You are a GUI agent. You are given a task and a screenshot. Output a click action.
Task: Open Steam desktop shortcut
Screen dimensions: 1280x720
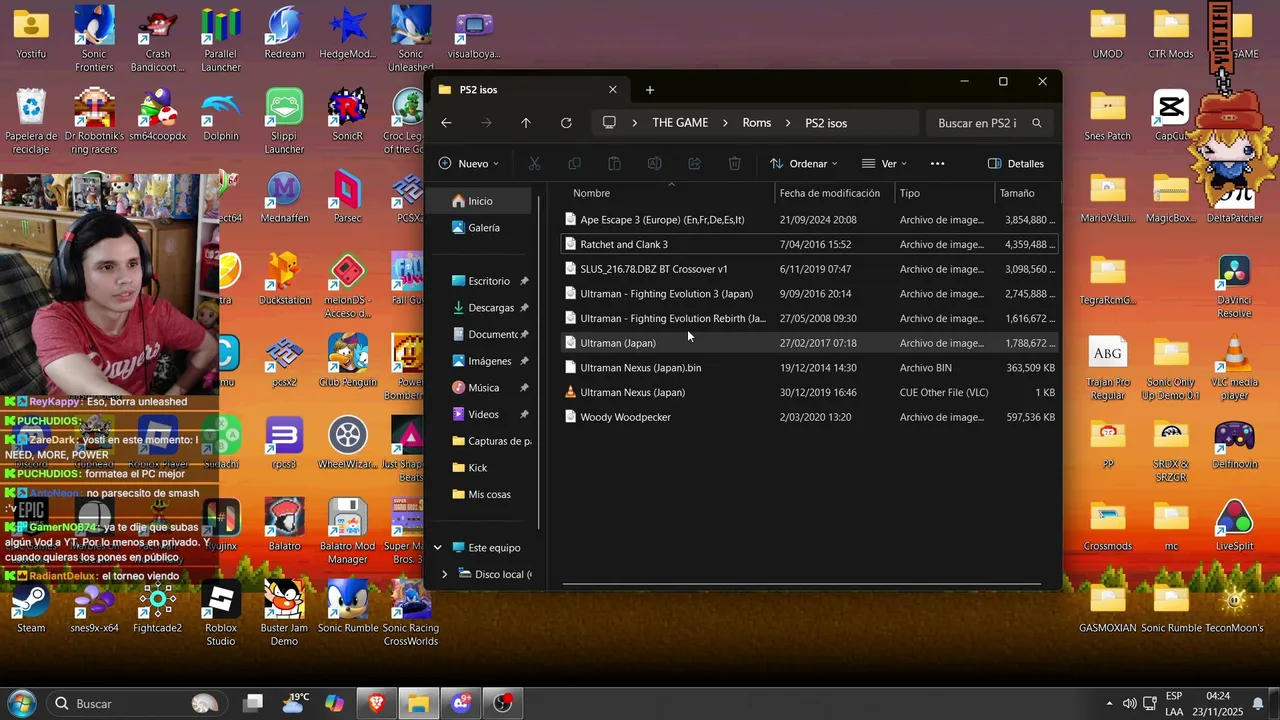coord(31,608)
